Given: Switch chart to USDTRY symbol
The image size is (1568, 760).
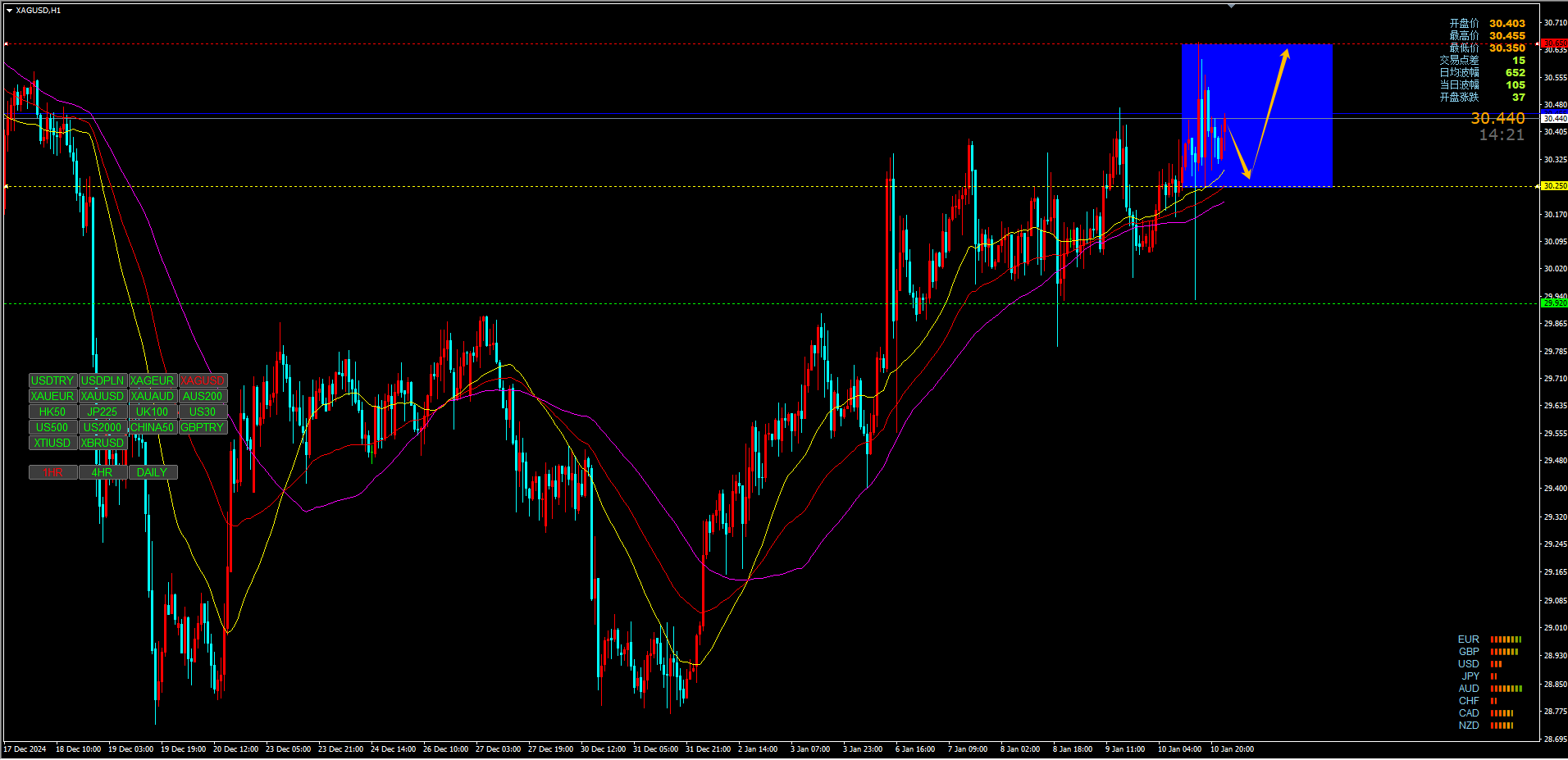Looking at the screenshot, I should [52, 380].
